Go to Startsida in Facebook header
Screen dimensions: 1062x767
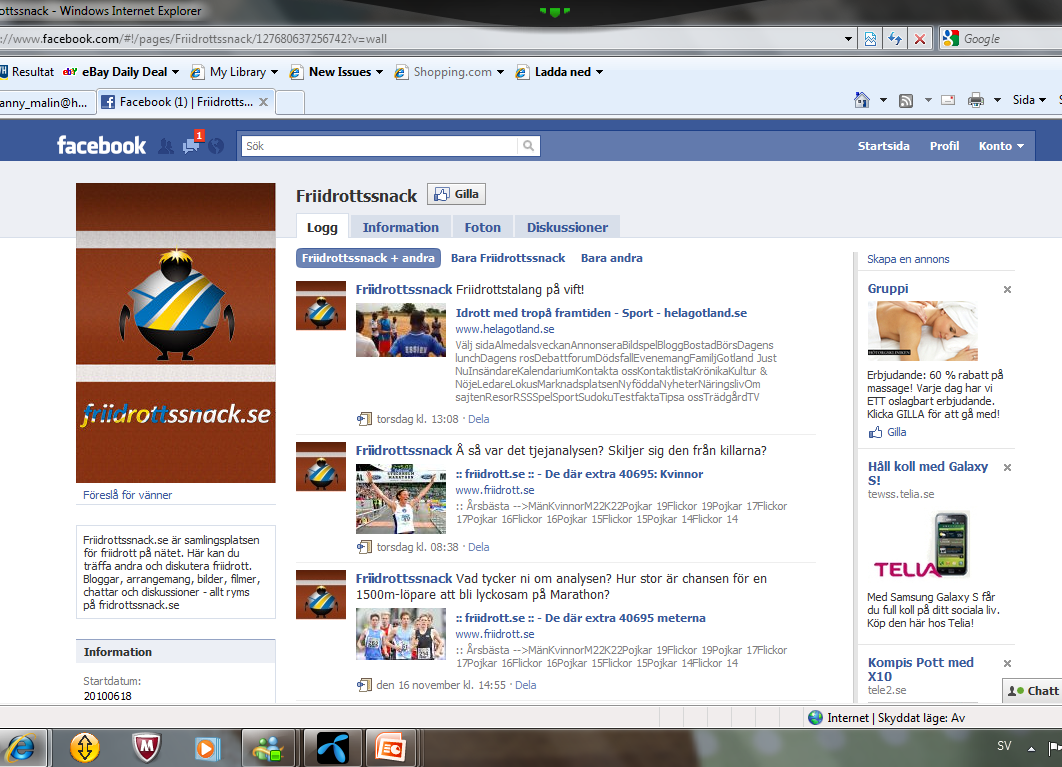[883, 146]
